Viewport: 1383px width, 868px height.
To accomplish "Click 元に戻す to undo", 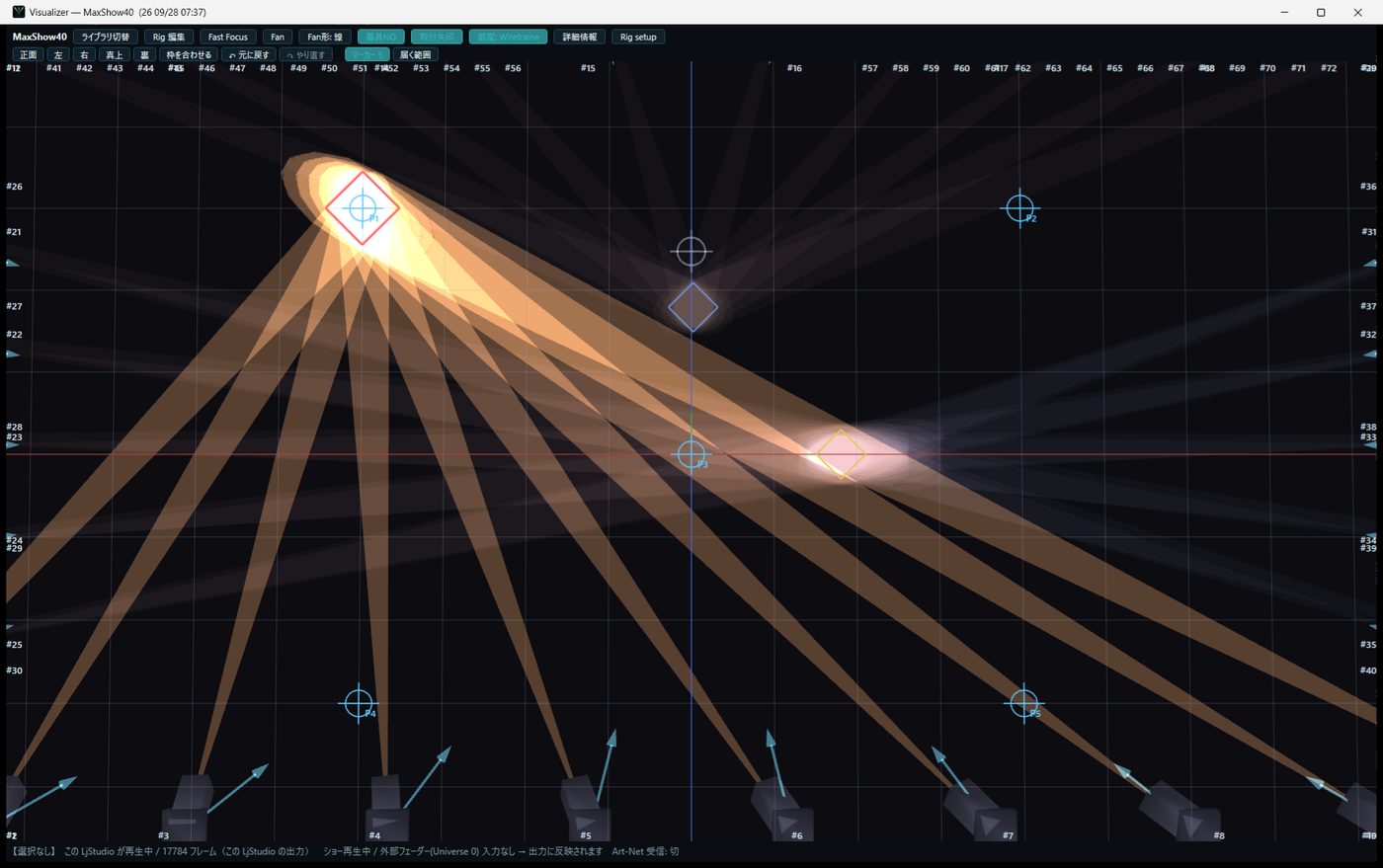I will pos(249,54).
